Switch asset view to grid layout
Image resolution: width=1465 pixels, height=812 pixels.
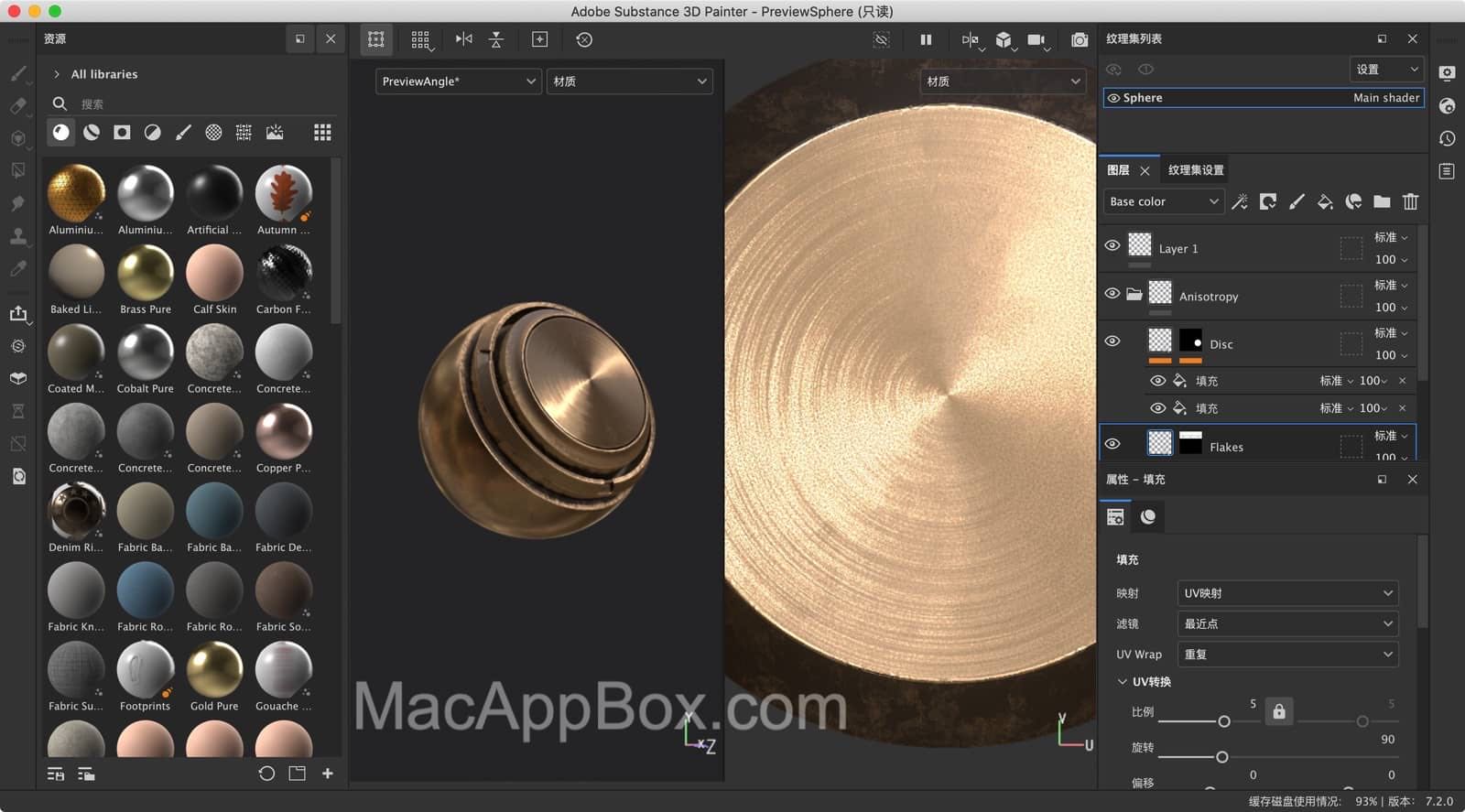[322, 132]
